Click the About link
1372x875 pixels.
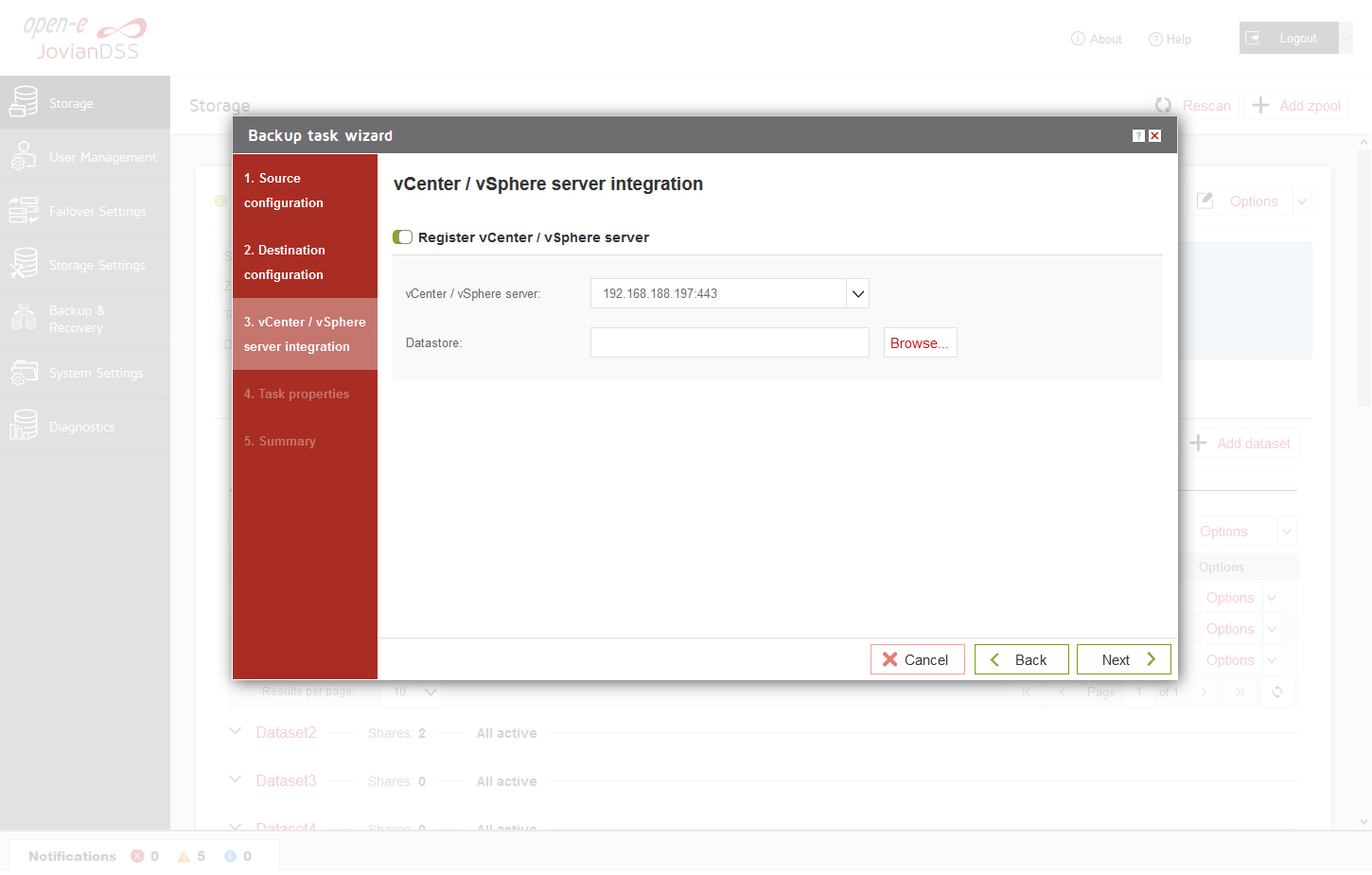(1096, 39)
